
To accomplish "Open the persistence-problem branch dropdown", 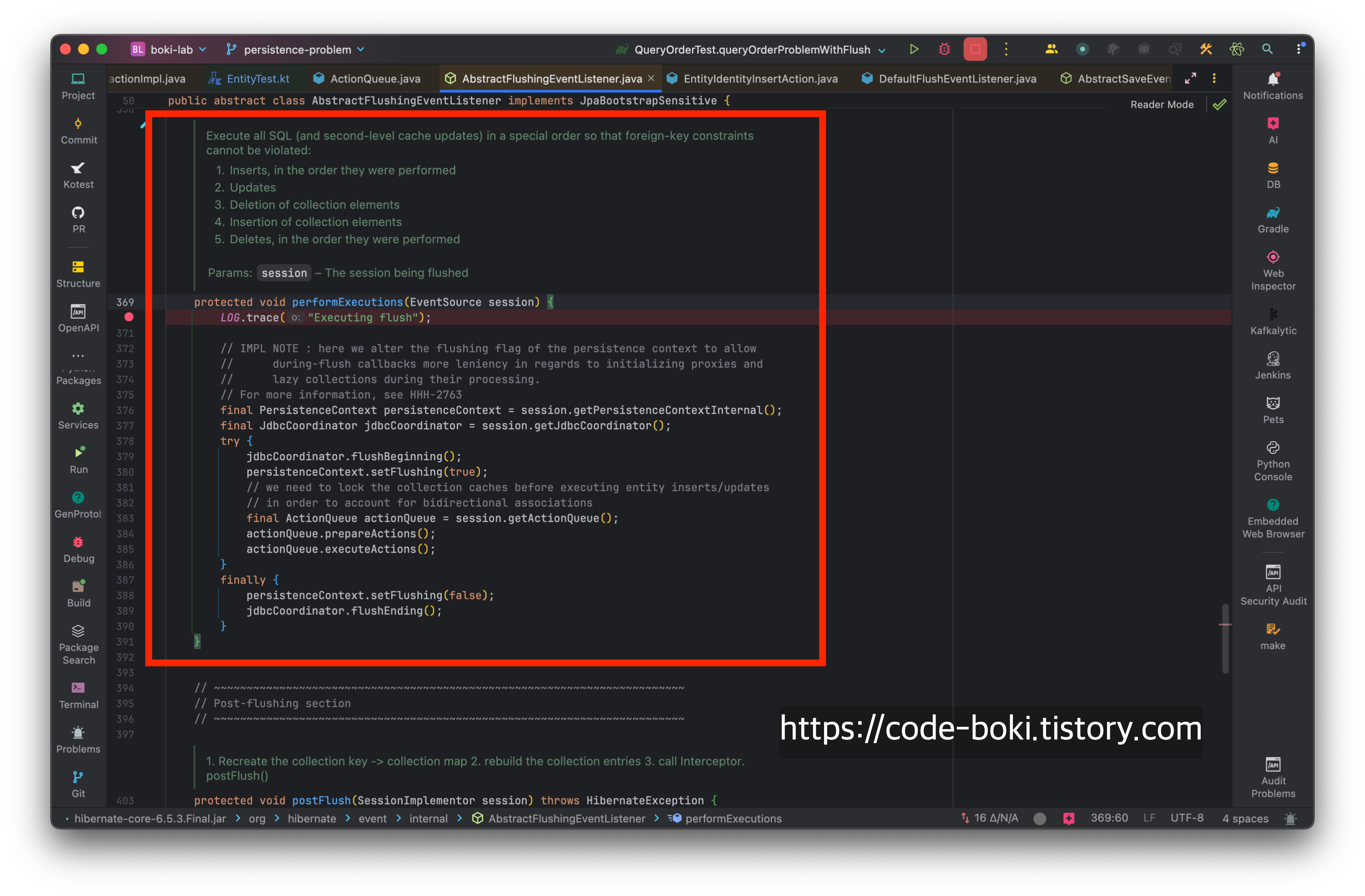I will pyautogui.click(x=297, y=50).
